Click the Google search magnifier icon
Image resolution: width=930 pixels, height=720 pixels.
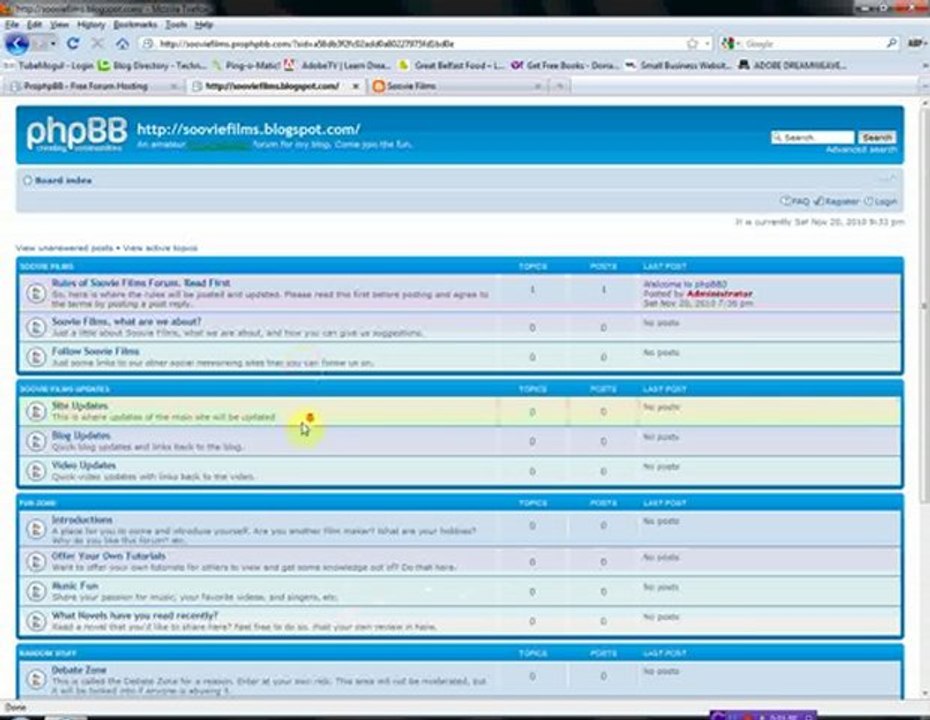coord(891,43)
